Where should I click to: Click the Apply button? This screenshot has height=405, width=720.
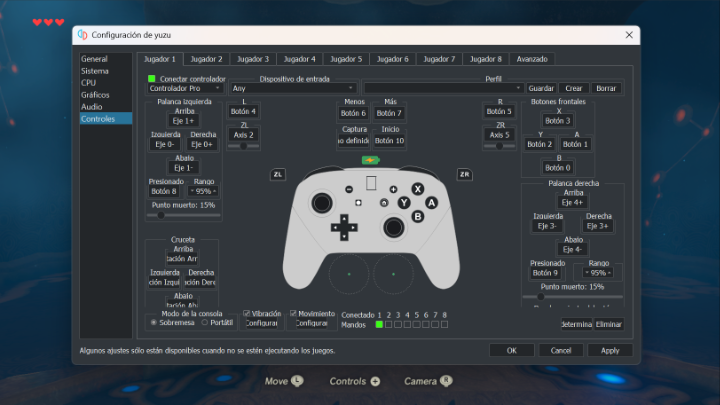(610, 350)
